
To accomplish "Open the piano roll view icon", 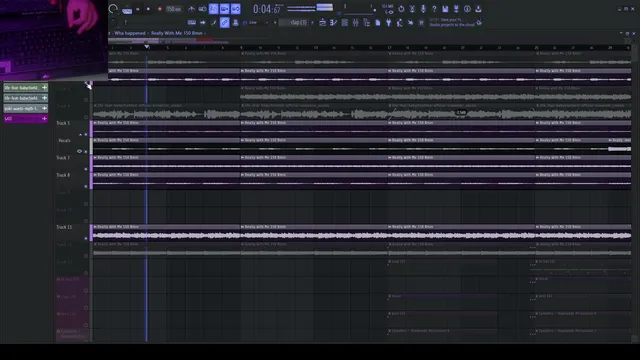I will (333, 22).
